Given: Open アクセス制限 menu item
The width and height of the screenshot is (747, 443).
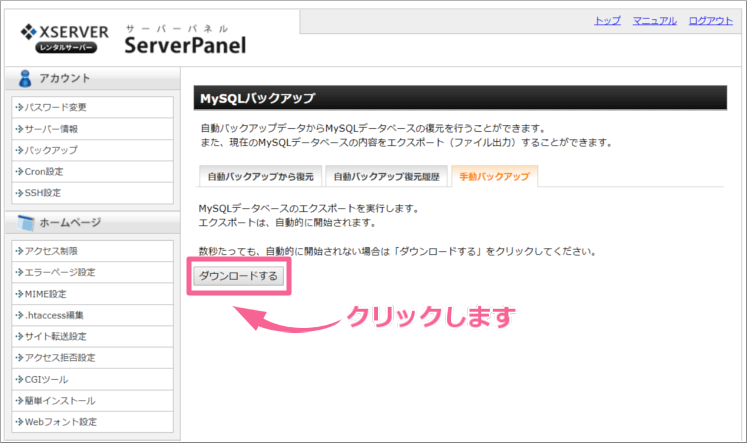Looking at the screenshot, I should pos(92,251).
